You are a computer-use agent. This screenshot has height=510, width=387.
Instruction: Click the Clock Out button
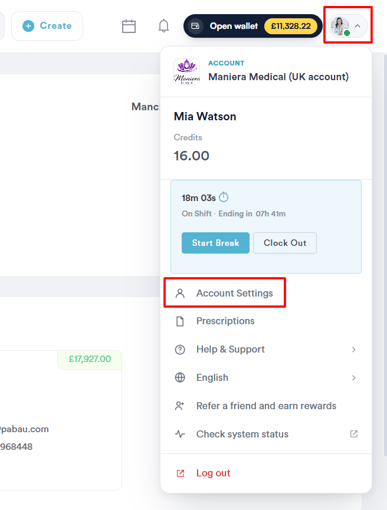pyautogui.click(x=285, y=243)
